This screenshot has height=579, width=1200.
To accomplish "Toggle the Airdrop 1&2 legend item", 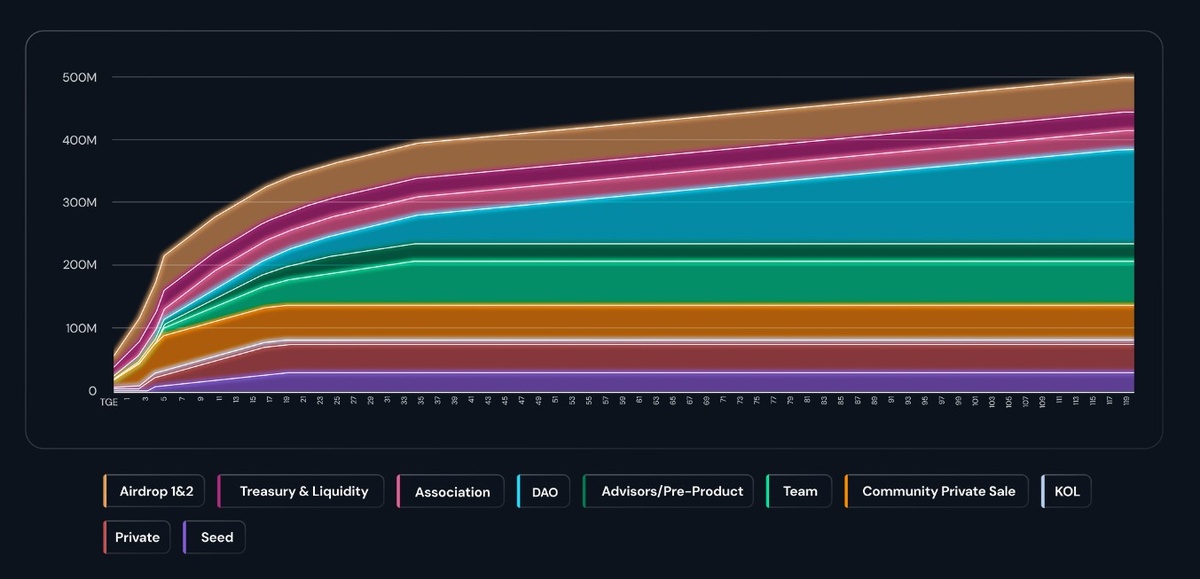I will 155,491.
